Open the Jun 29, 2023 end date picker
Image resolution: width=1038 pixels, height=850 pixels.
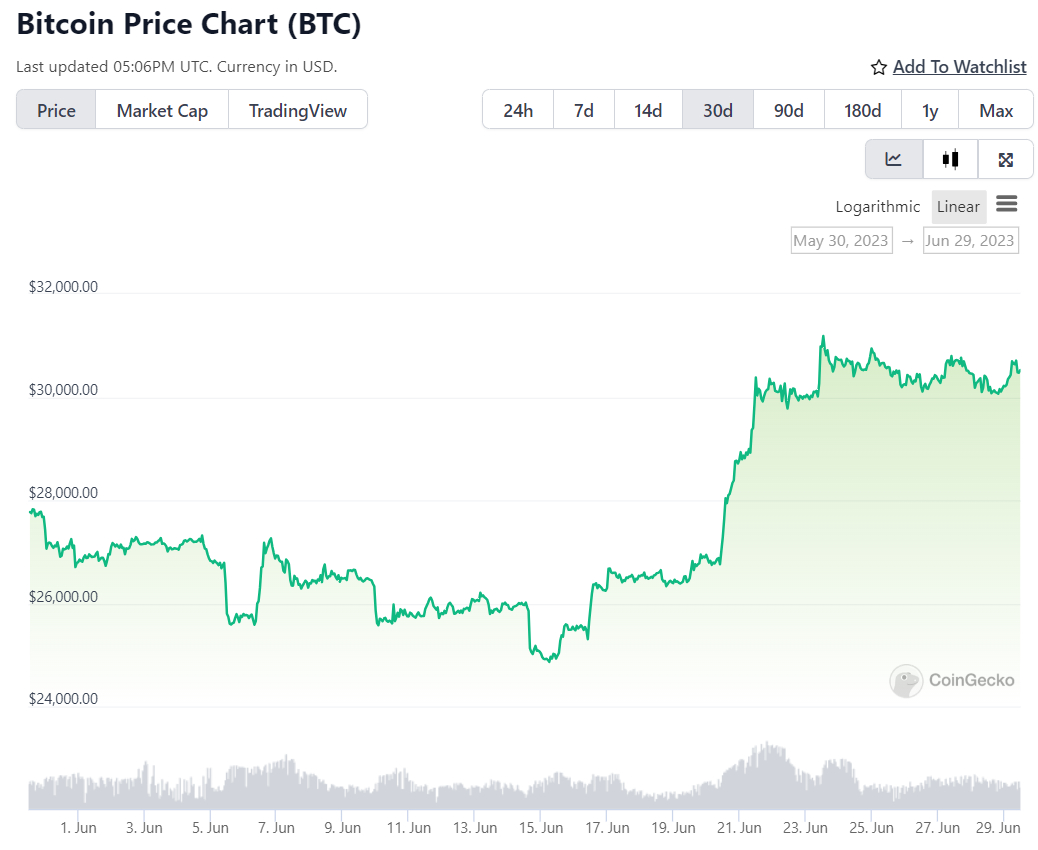point(970,240)
